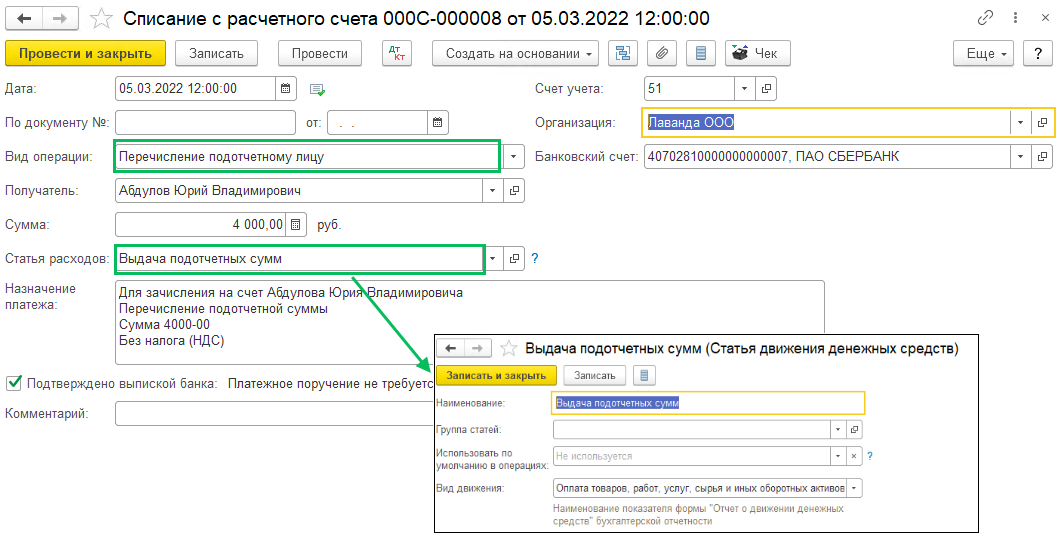Click the Чек button
This screenshot has width=1064, height=537.
(757, 54)
